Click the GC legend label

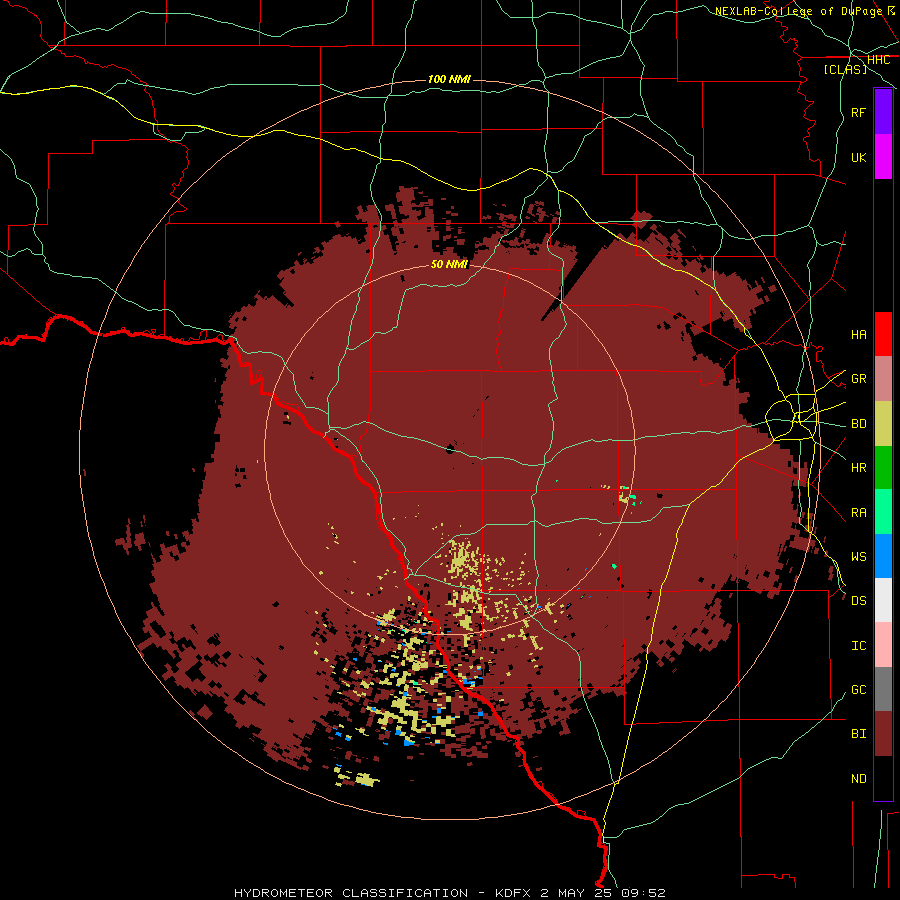[x=858, y=689]
